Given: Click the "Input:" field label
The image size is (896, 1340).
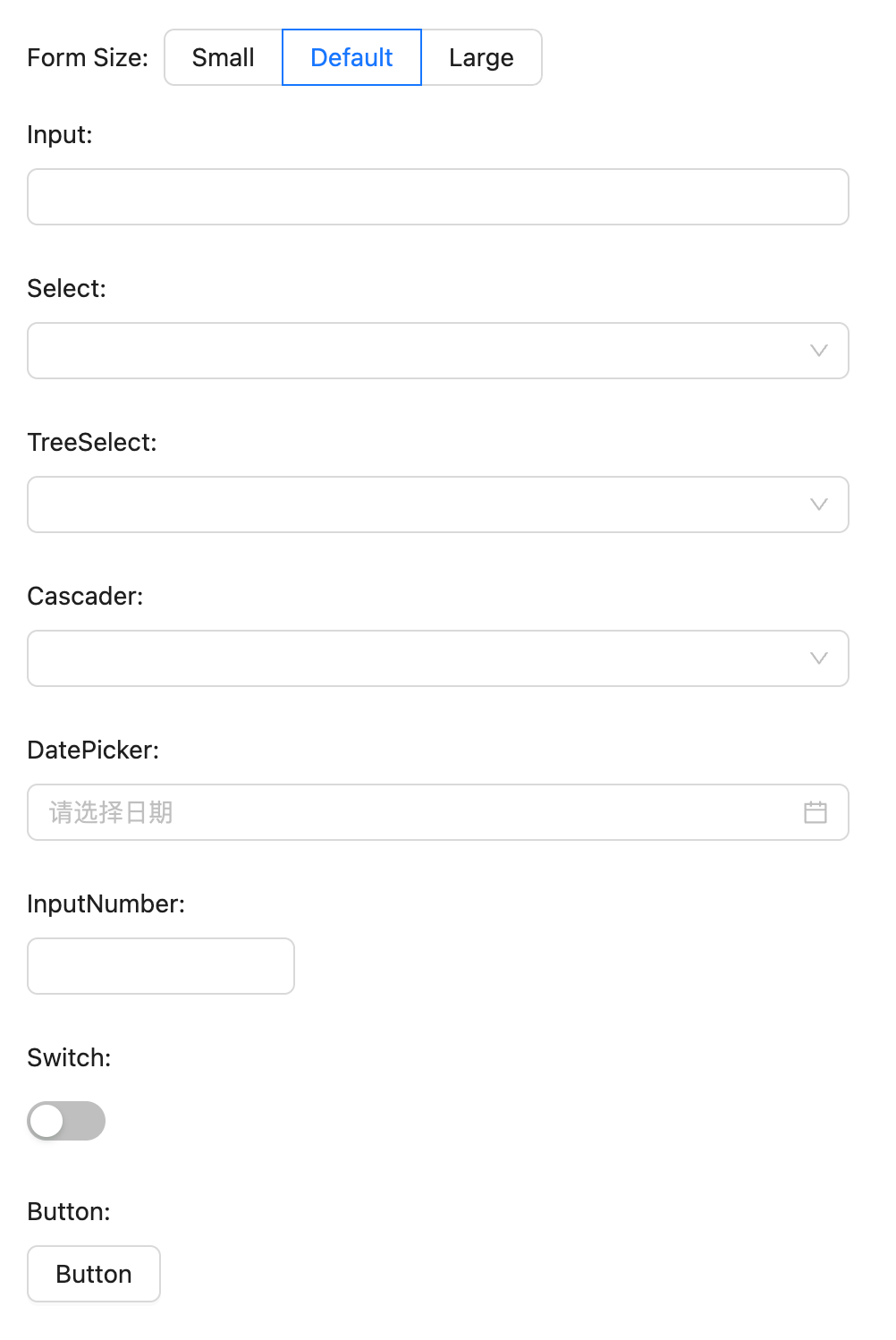Looking at the screenshot, I should [60, 134].
